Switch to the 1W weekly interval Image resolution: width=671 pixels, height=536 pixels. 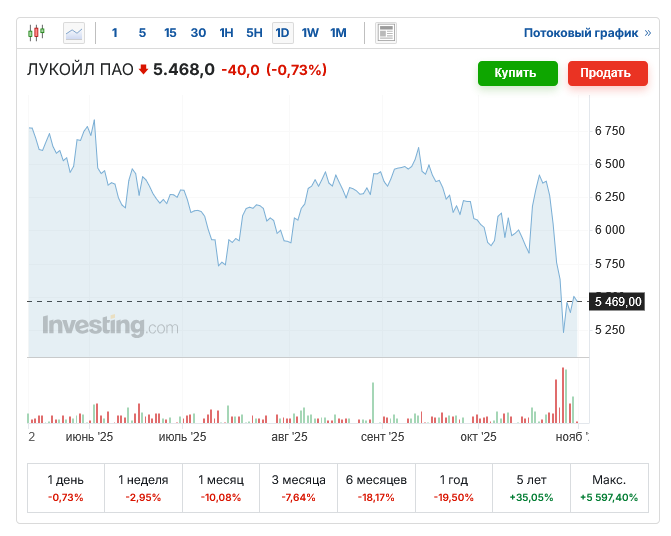coord(310,33)
